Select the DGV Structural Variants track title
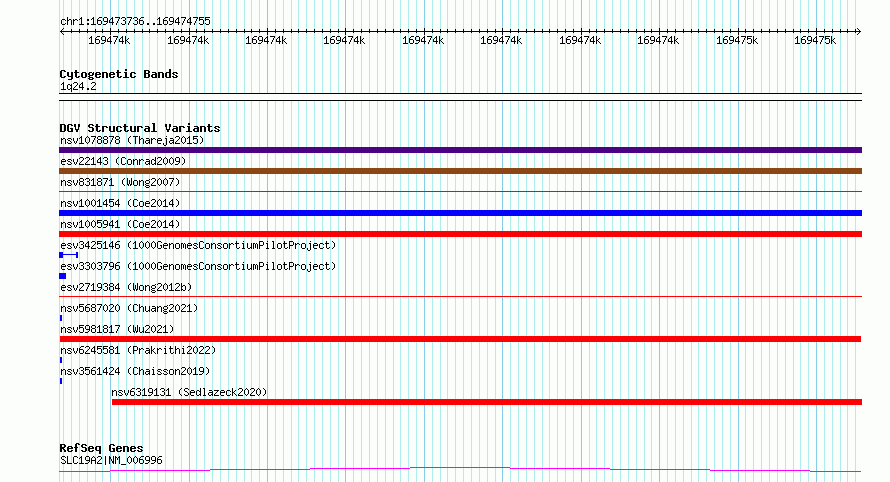Screen dimensions: 890x482 click(140, 128)
